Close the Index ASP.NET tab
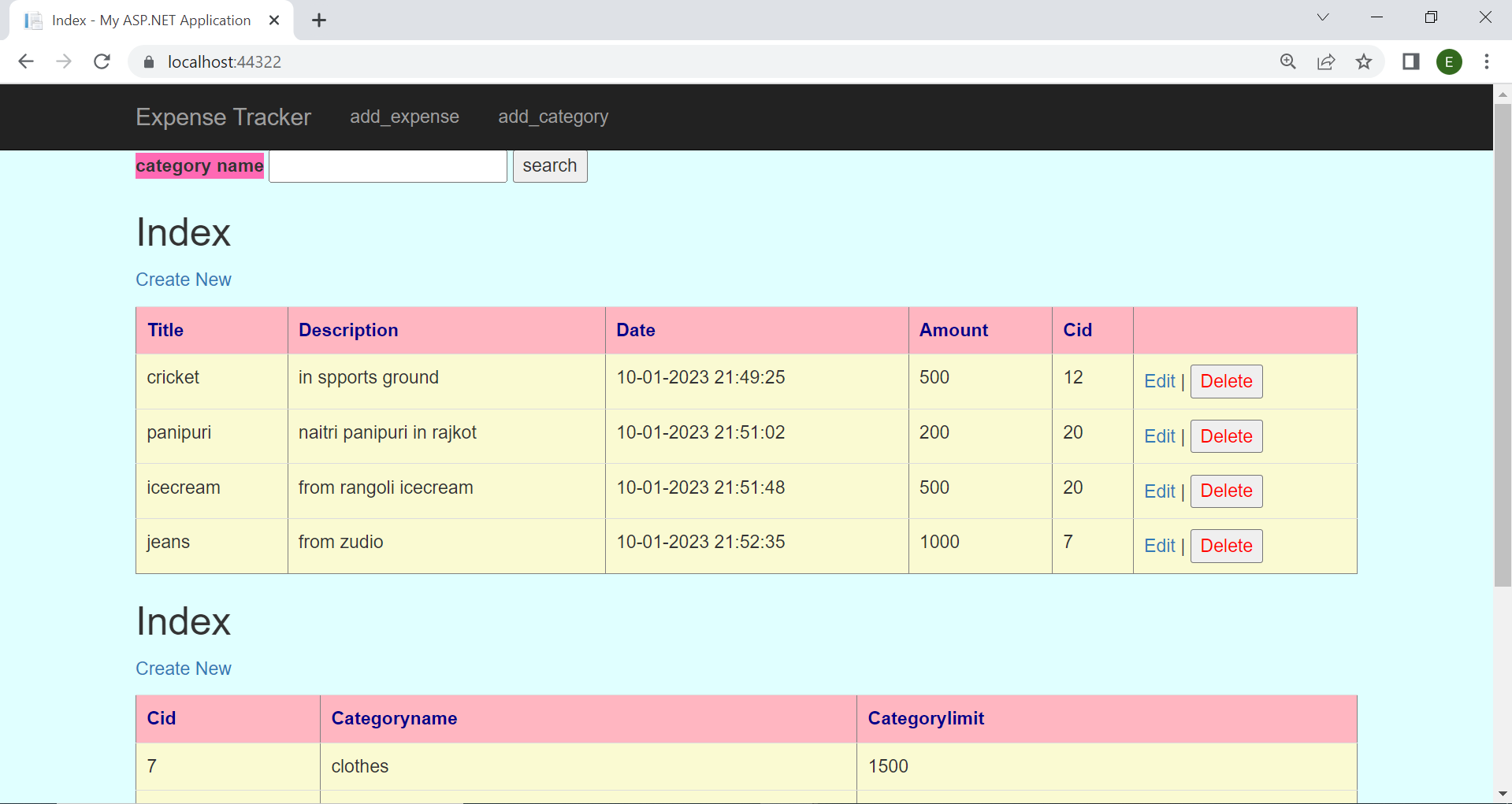This screenshot has height=804, width=1512. (274, 20)
